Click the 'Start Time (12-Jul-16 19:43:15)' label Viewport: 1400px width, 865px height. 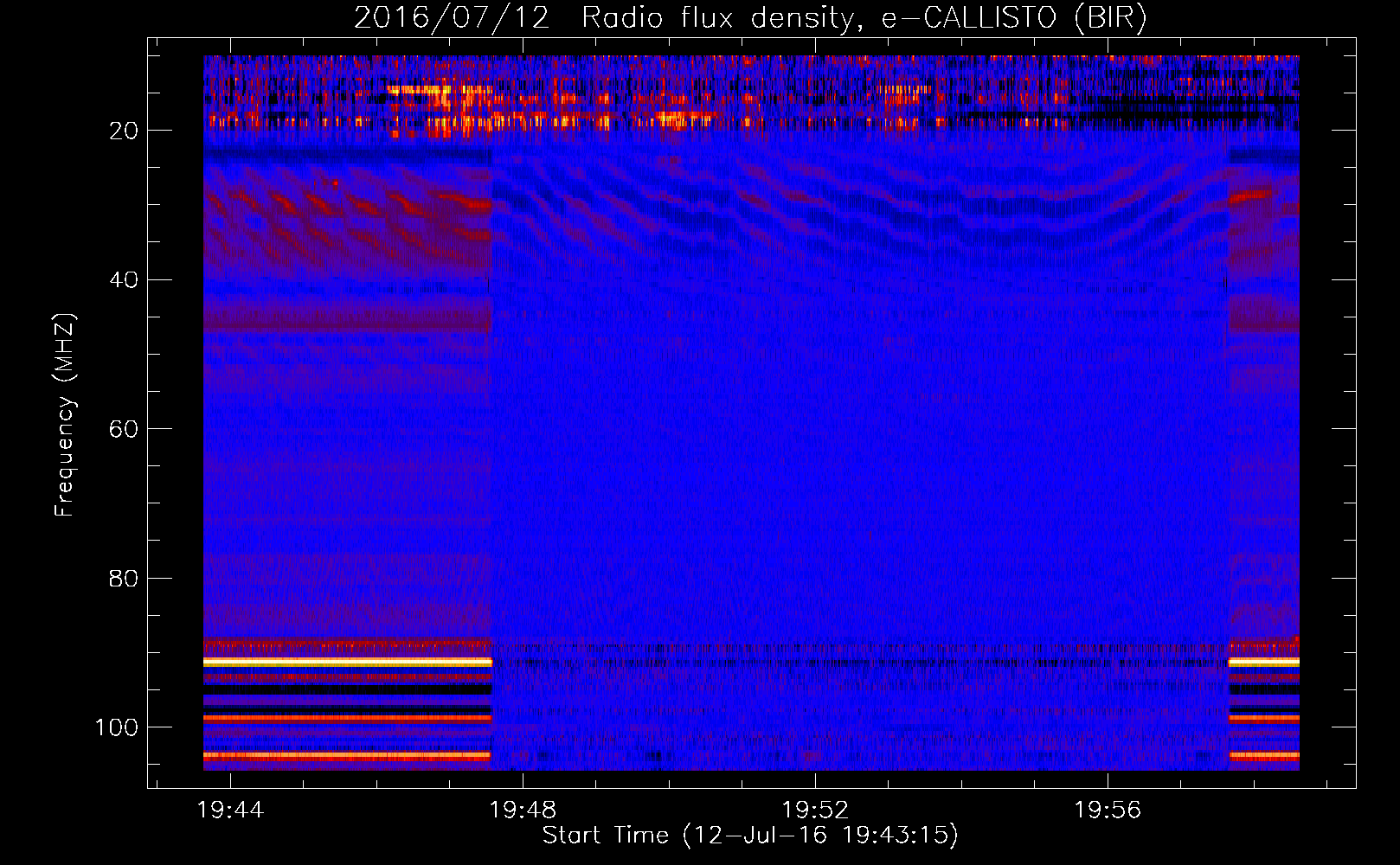click(x=750, y=836)
